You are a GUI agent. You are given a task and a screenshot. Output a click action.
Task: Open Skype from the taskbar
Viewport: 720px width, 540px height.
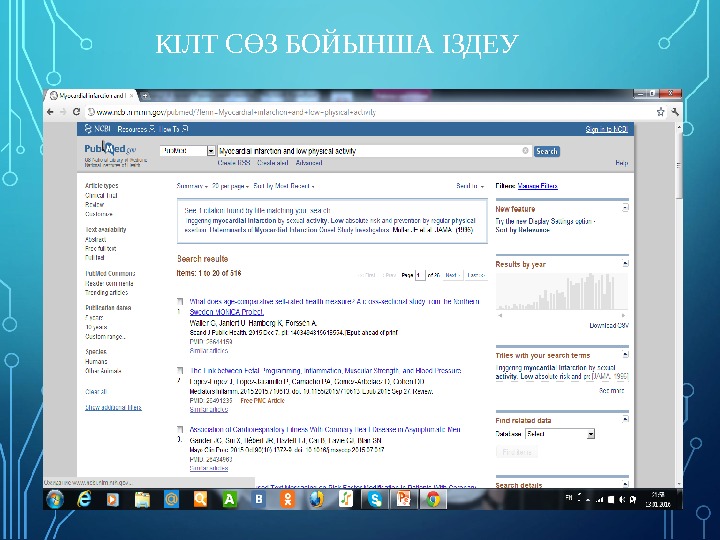pos(375,499)
